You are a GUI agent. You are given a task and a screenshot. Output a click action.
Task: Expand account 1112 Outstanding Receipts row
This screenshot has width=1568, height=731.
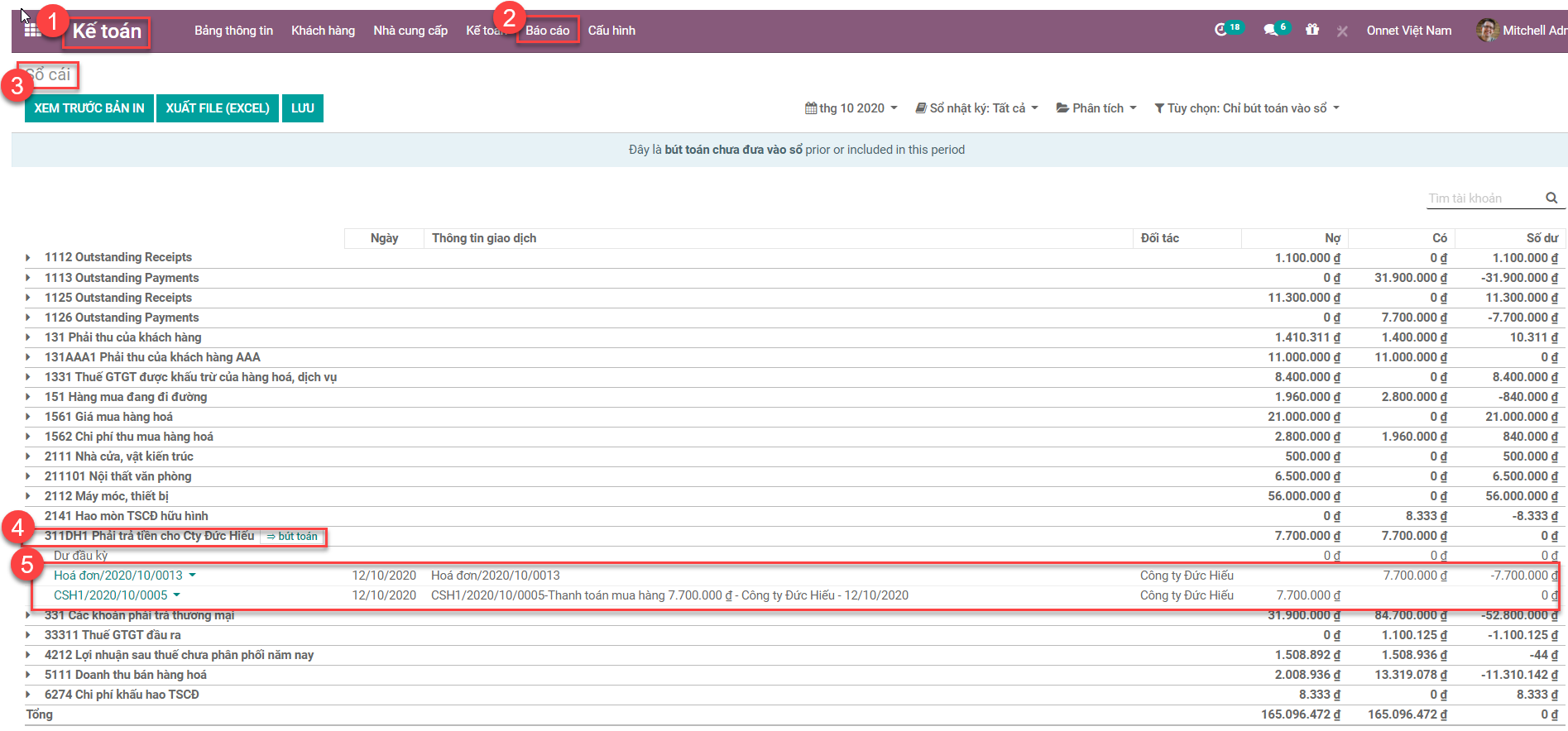click(28, 258)
